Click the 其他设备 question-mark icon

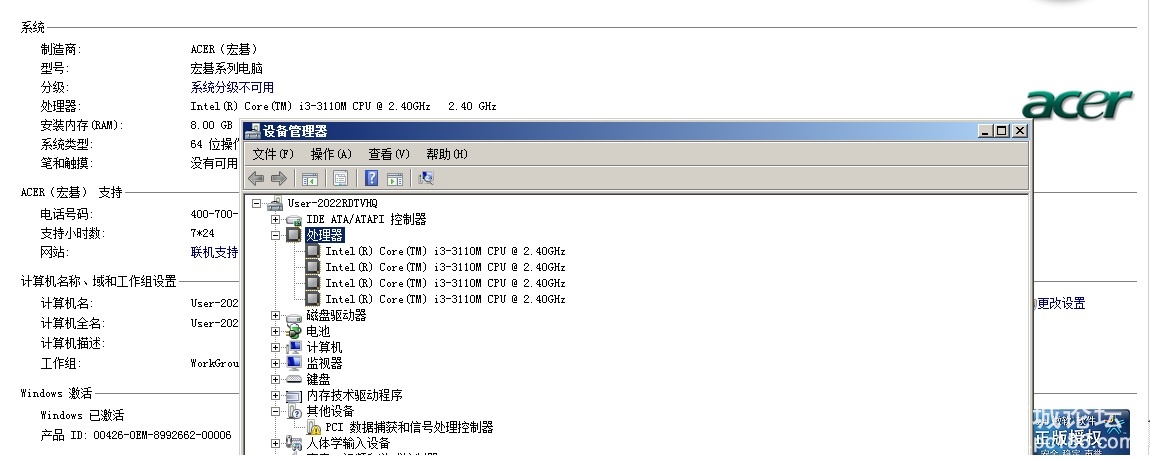(294, 412)
